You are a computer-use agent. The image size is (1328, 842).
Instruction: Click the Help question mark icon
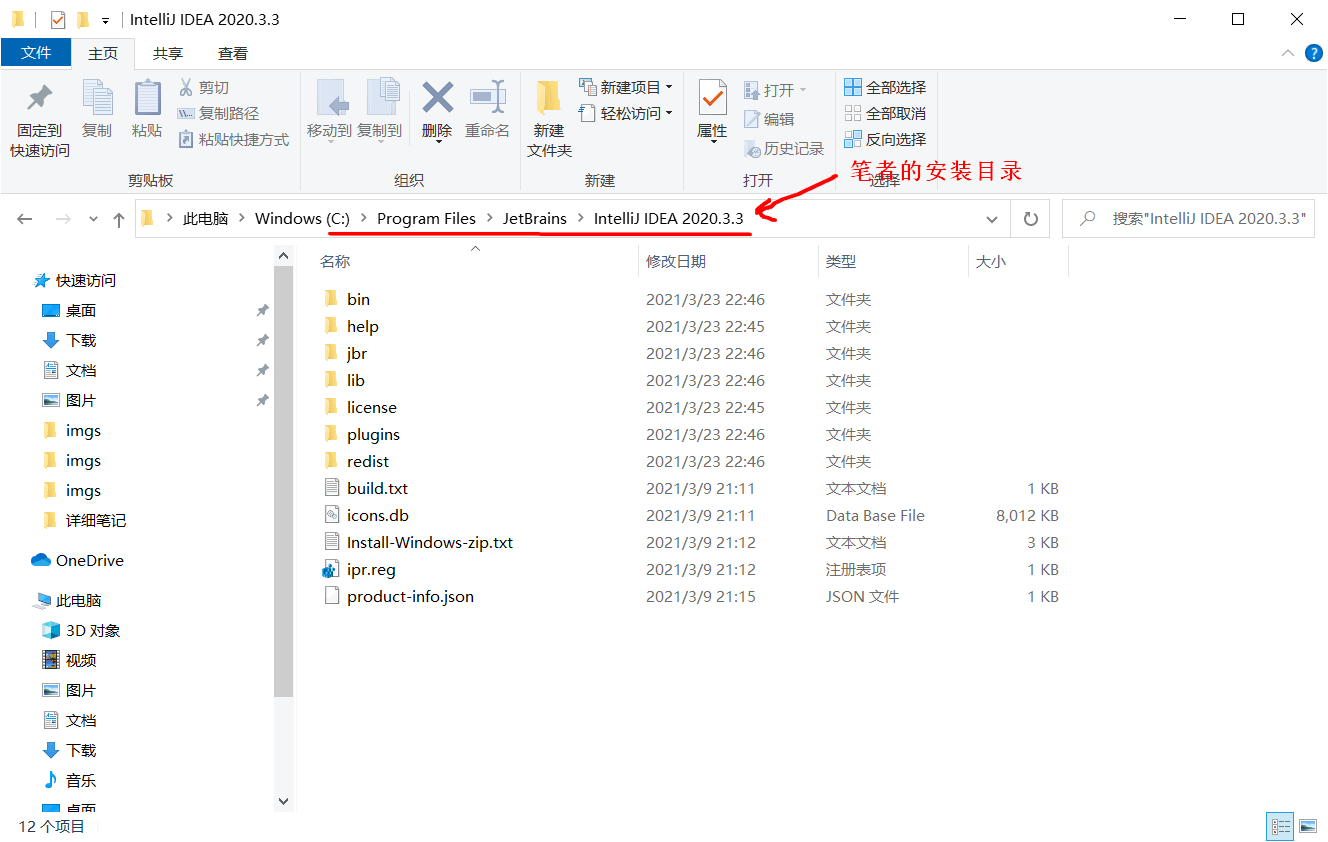point(1314,53)
